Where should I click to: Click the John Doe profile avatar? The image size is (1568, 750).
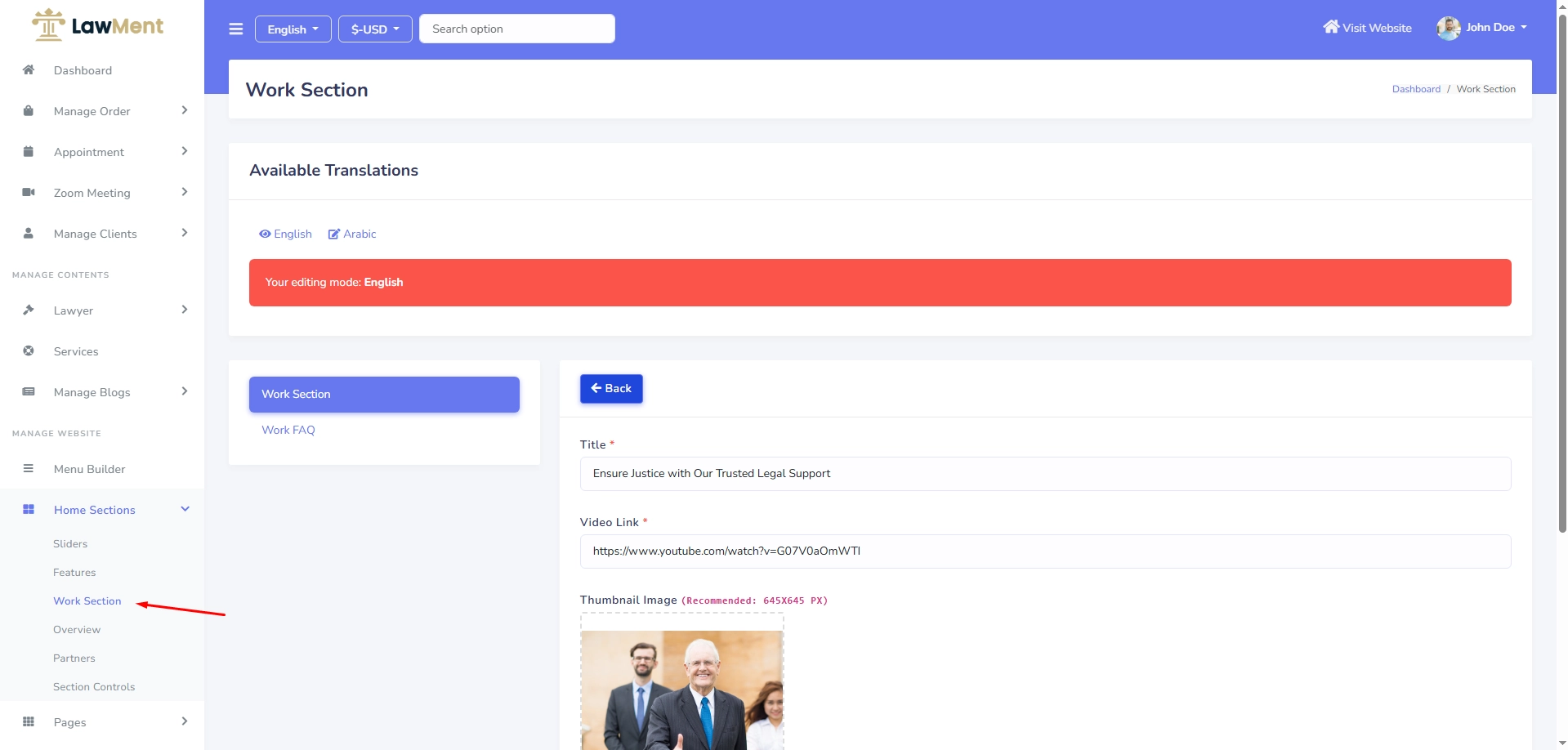pyautogui.click(x=1448, y=28)
